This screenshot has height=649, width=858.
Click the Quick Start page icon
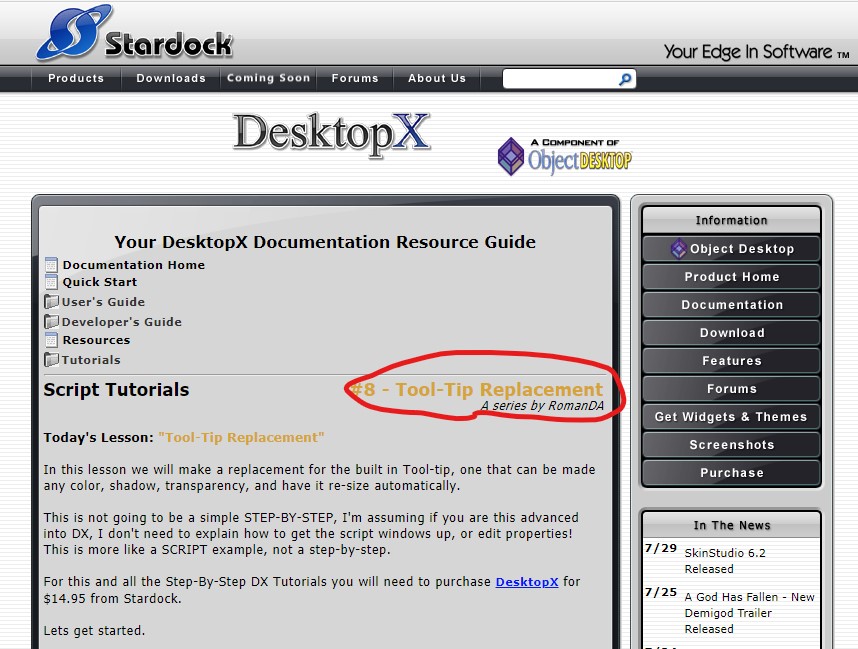click(x=51, y=282)
